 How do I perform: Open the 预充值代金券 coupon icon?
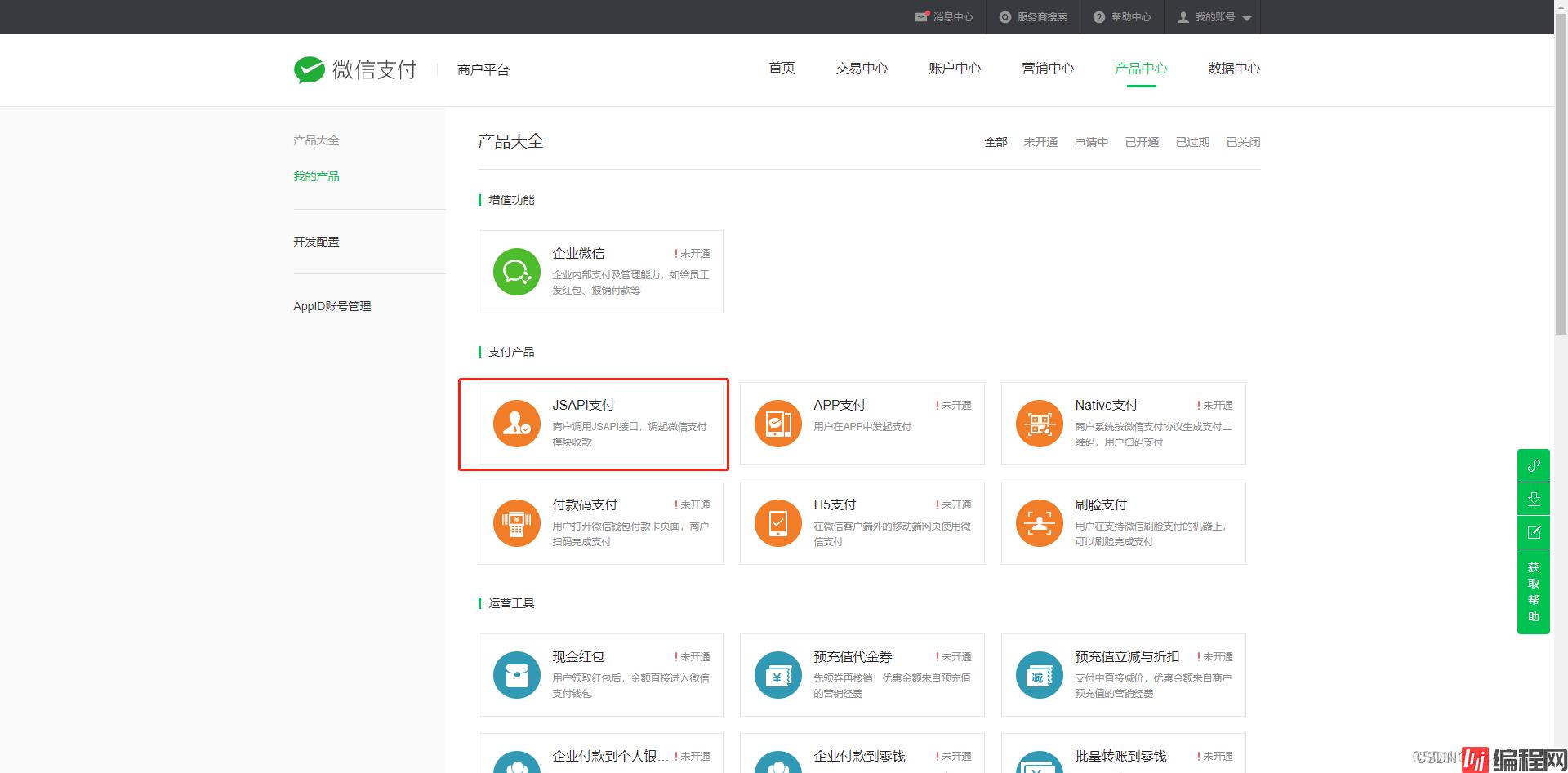click(x=778, y=675)
